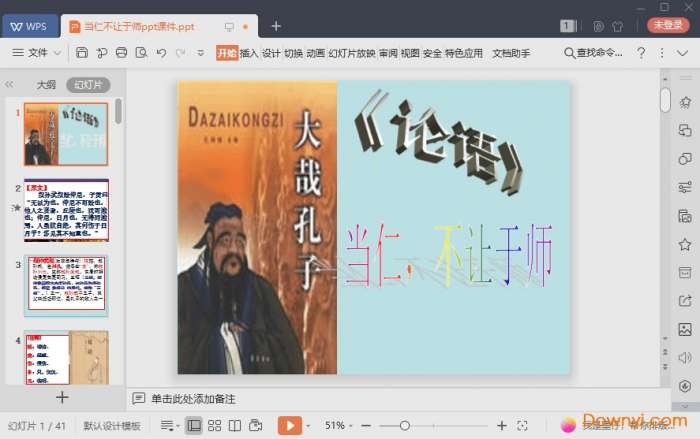This screenshot has height=439, width=700.
Task: Switch to the 插入 ribbon tab
Action: point(249,53)
